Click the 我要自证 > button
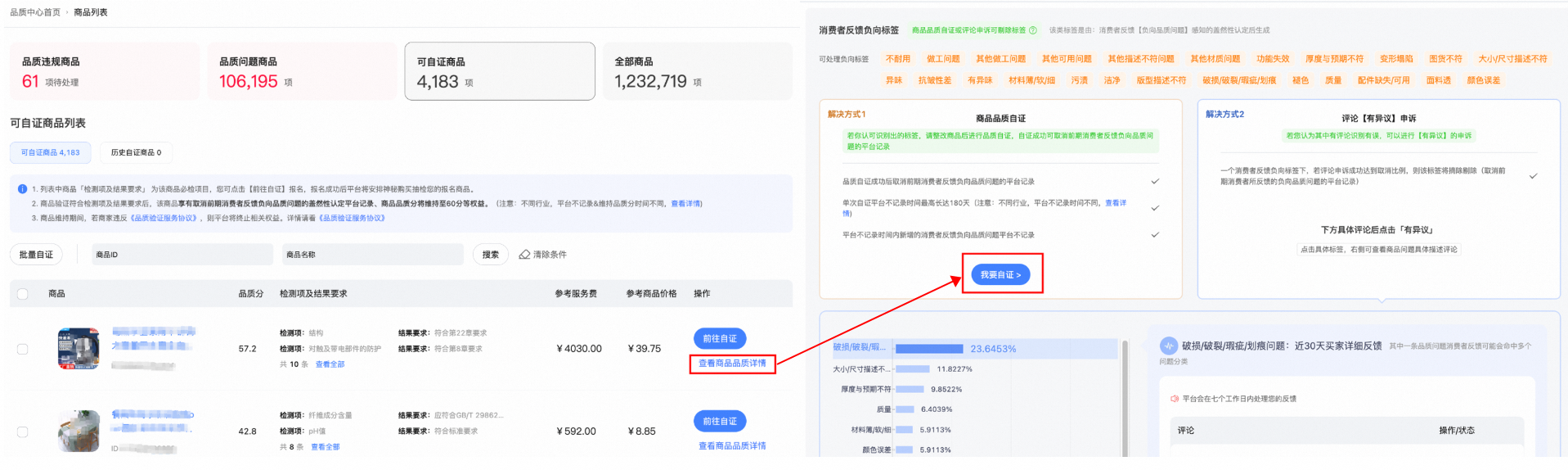Viewport: 1568px width, 470px height. [1000, 274]
